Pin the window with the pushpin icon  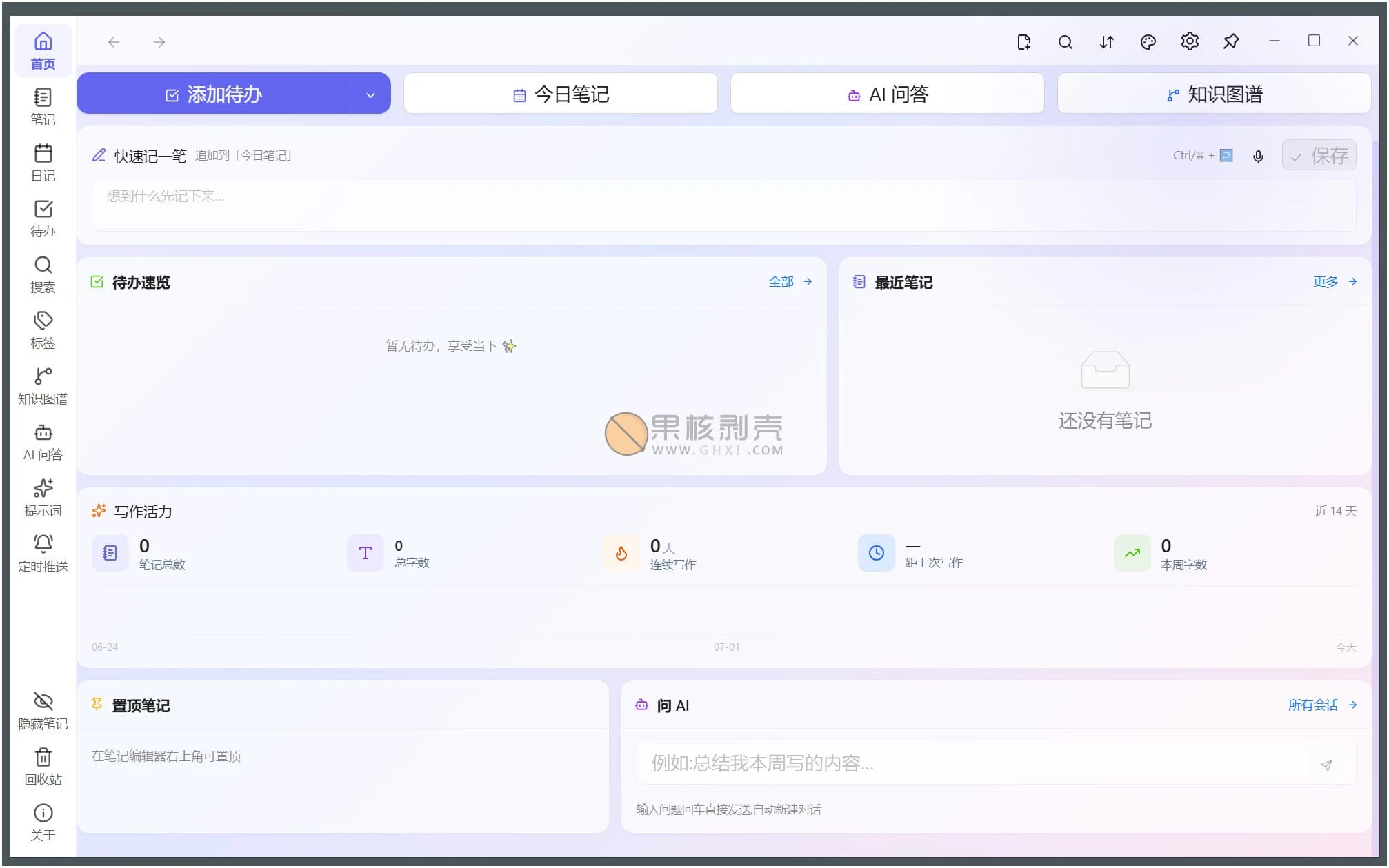(1231, 42)
